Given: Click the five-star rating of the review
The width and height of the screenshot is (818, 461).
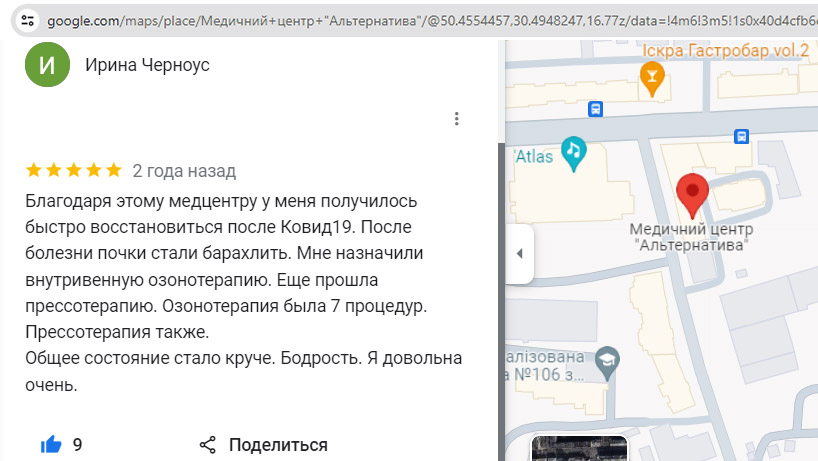Looking at the screenshot, I should pyautogui.click(x=73, y=170).
